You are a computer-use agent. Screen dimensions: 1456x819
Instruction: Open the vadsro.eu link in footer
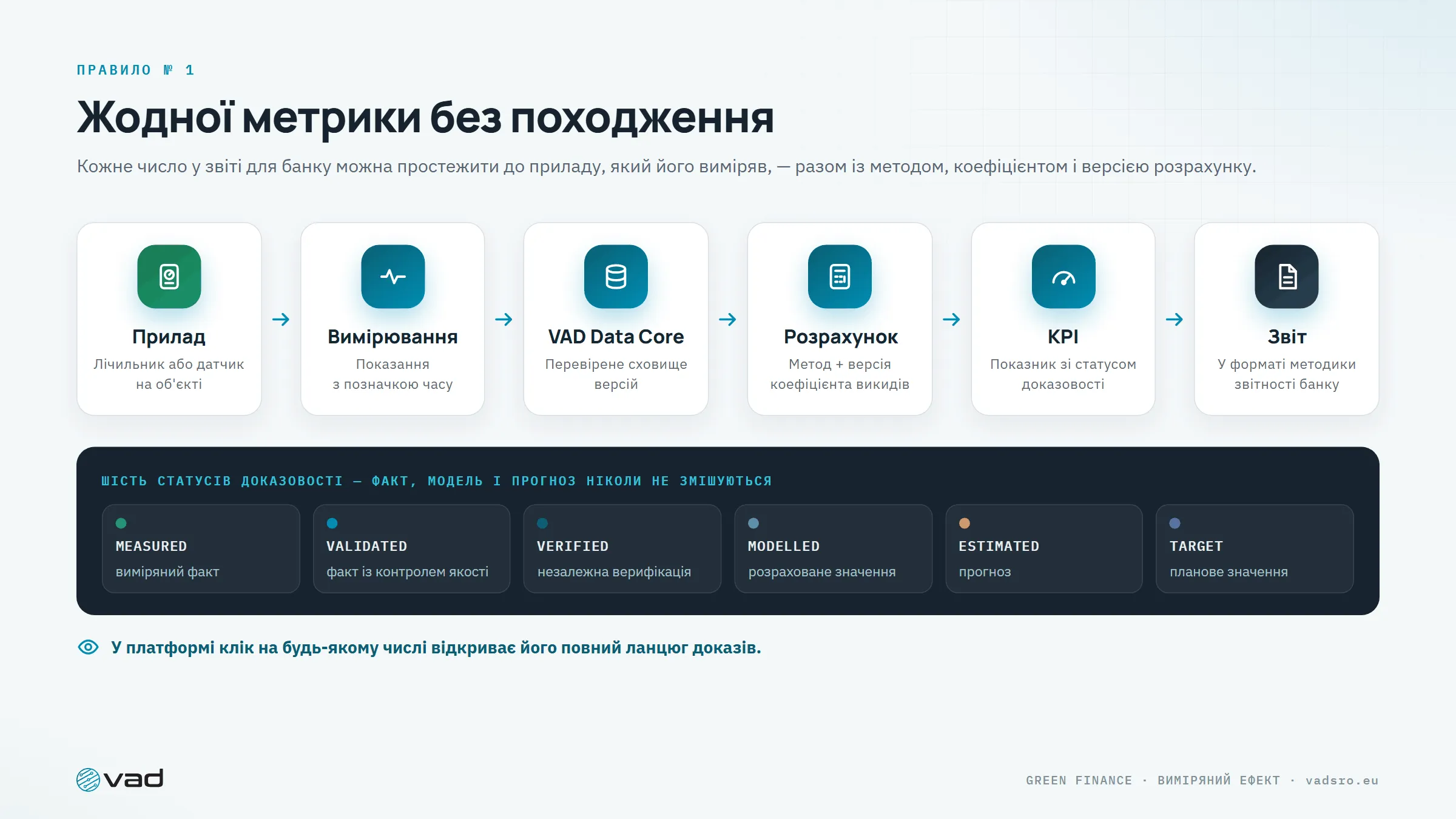1342,781
